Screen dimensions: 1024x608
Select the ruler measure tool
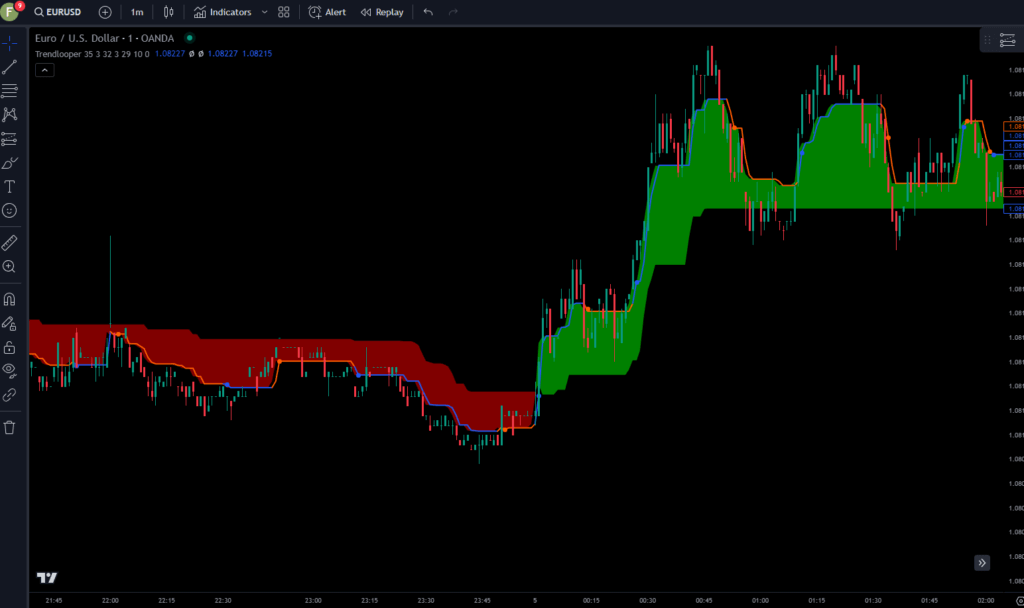[9, 243]
